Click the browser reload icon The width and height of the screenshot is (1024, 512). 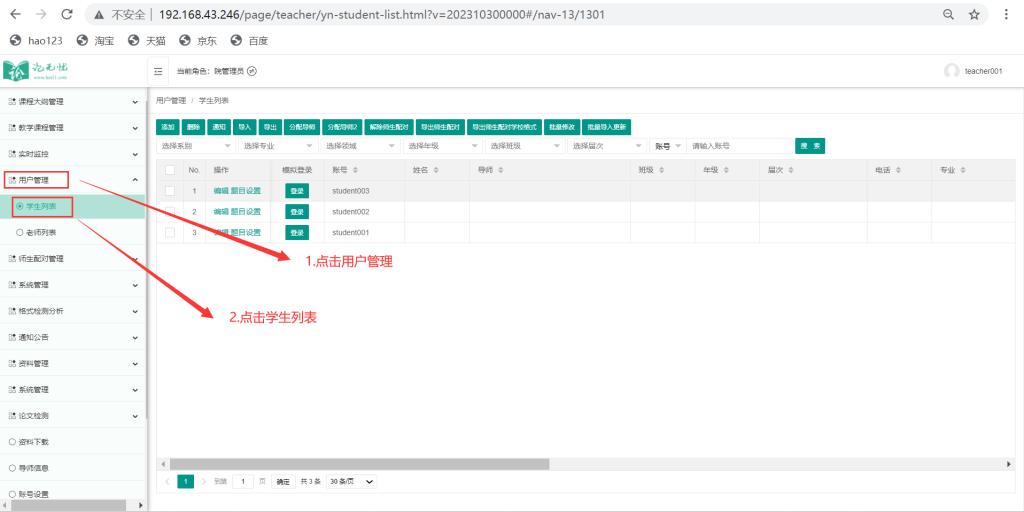click(67, 15)
